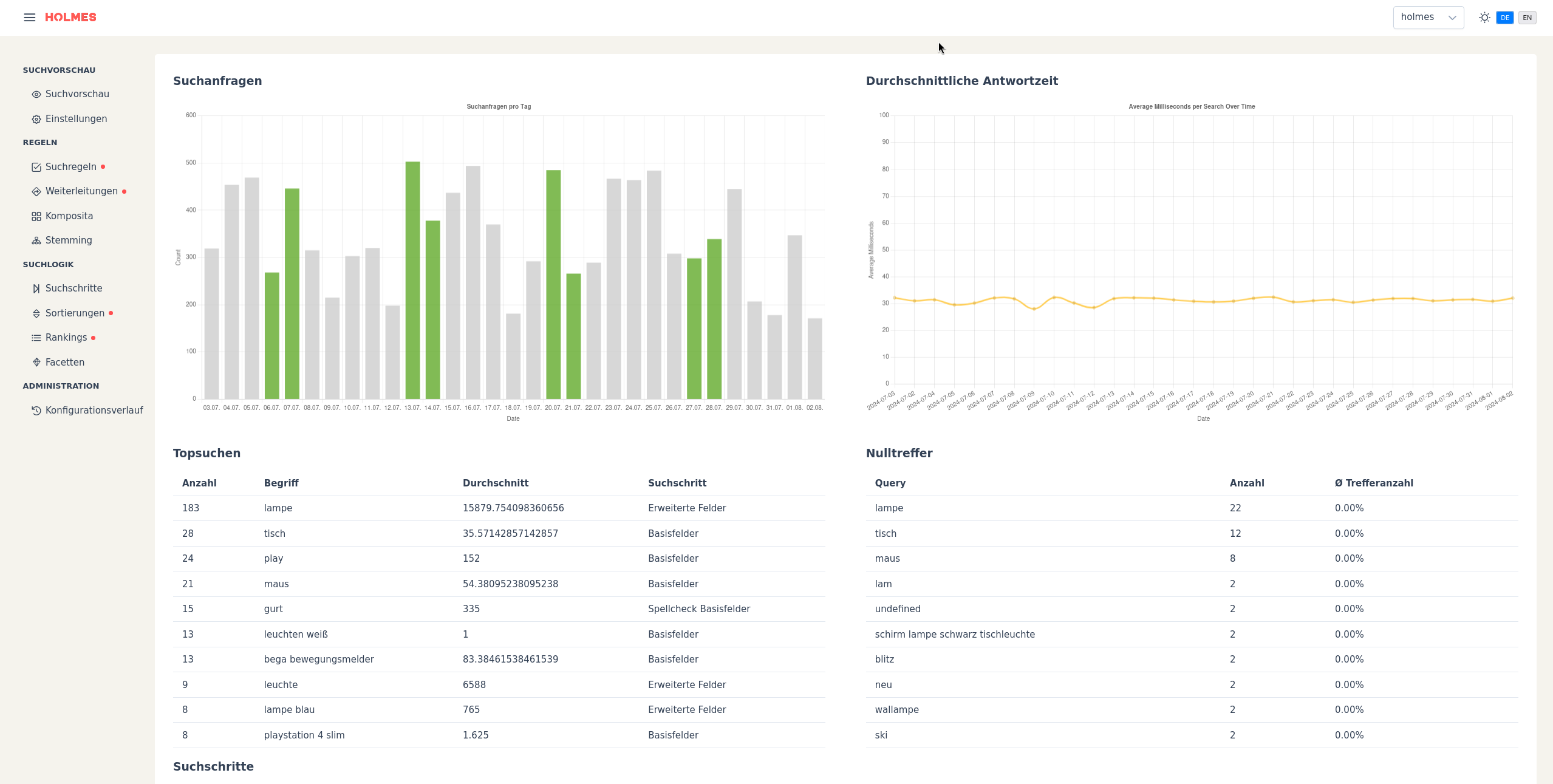Open Sortierungen in the sidebar

[x=75, y=313]
